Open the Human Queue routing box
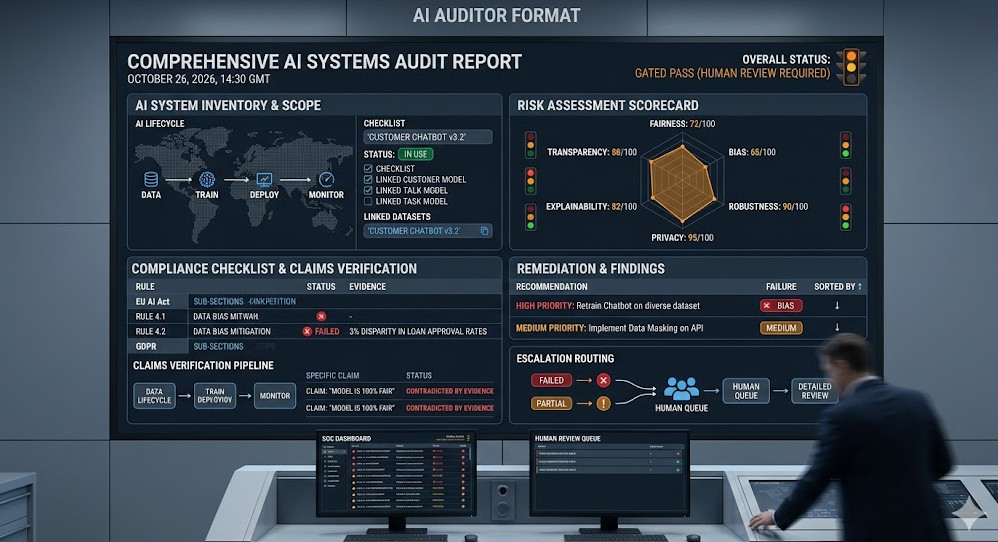Viewport: 998px width, 542px height. (746, 391)
